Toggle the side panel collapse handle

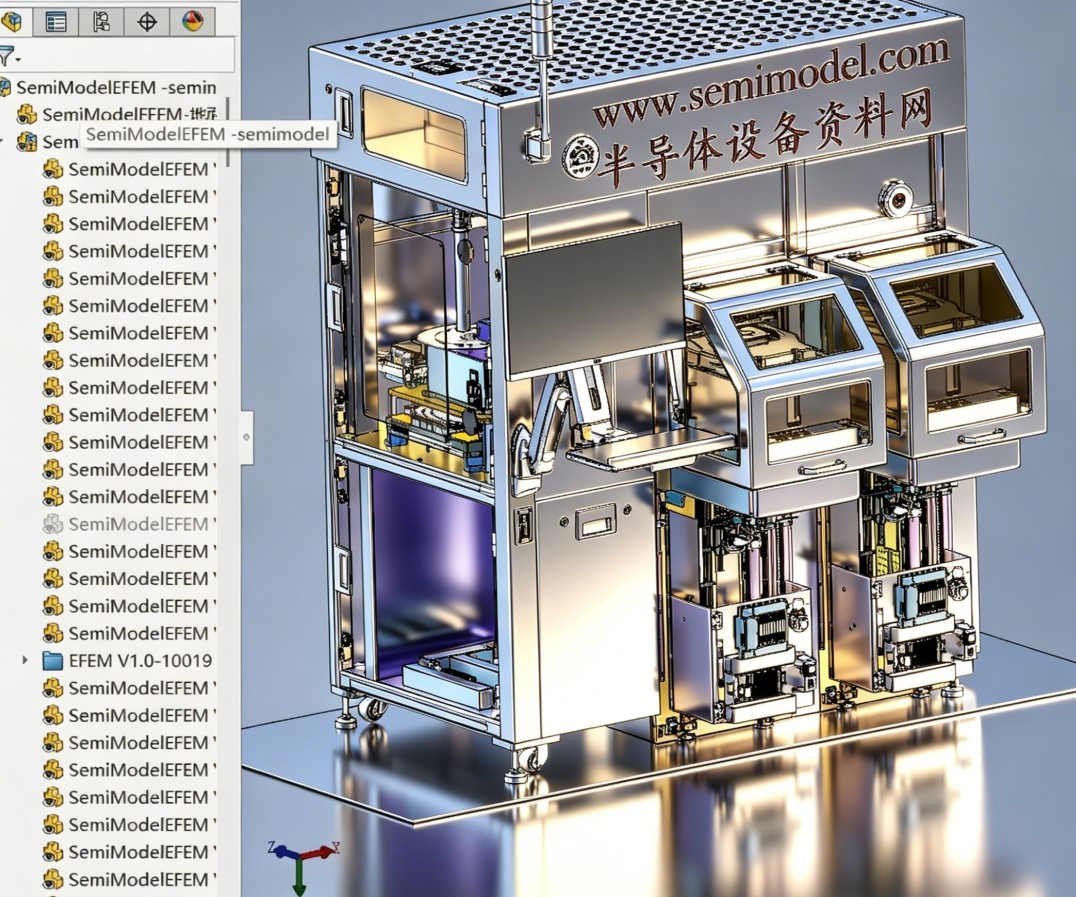[x=246, y=437]
